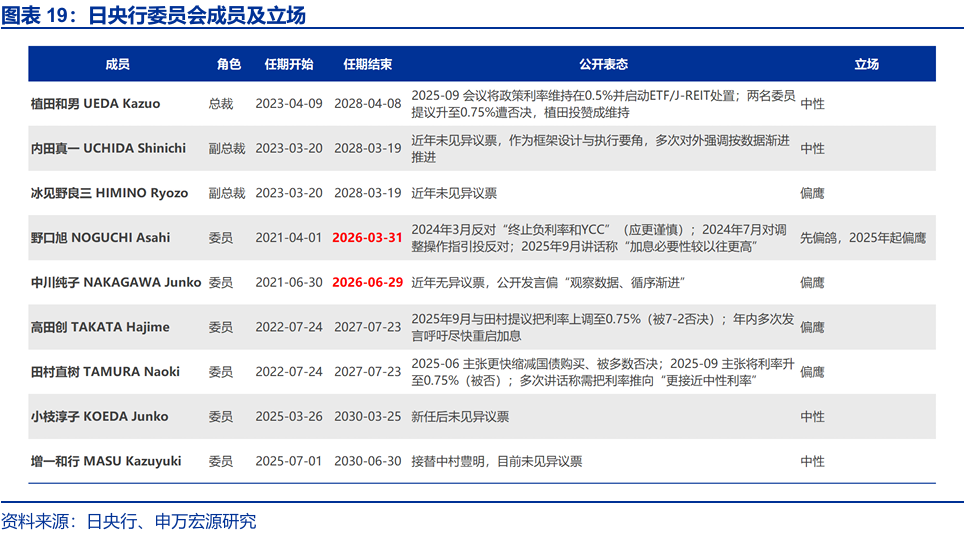This screenshot has height=535, width=964.
Task: Click the 公开表态 column header
Action: pos(603,64)
